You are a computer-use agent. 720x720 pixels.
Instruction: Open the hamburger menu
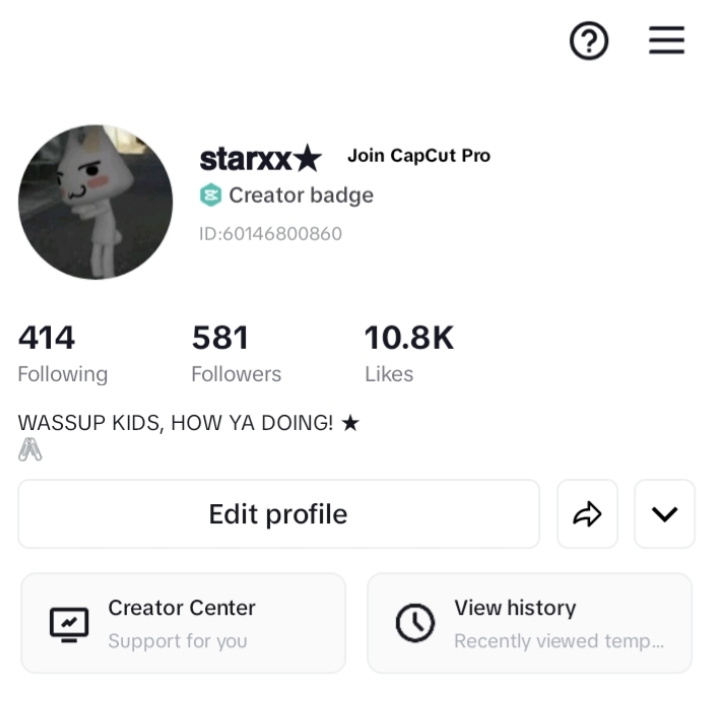coord(666,40)
